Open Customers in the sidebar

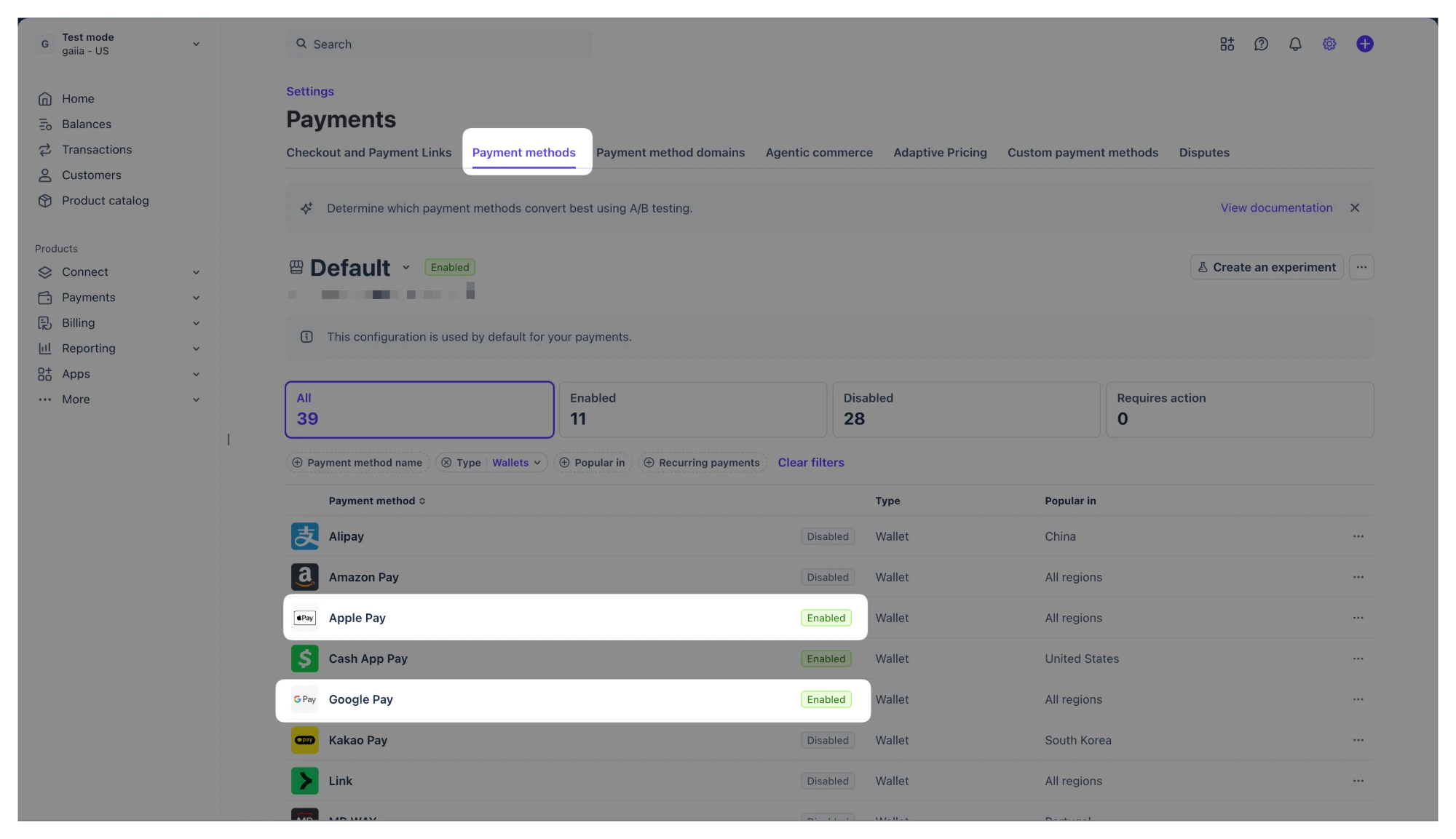coord(92,175)
